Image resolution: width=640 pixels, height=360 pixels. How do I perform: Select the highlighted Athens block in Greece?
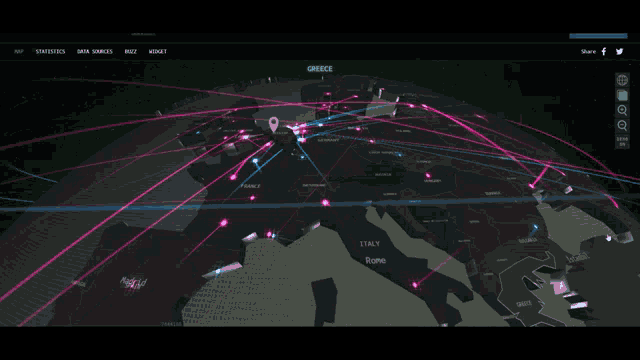coord(558,287)
